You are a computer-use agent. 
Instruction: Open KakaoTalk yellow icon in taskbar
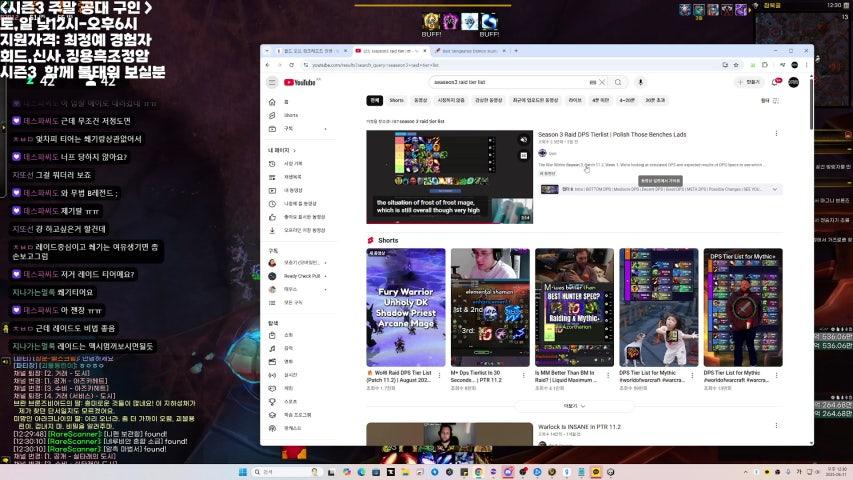[x=596, y=472]
